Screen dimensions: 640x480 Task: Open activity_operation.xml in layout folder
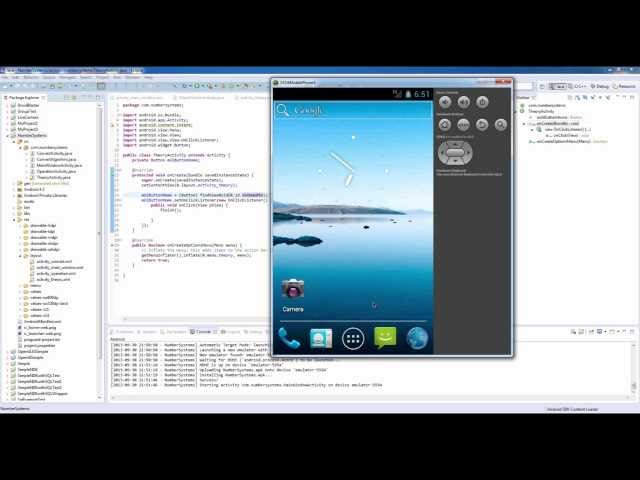point(56,273)
